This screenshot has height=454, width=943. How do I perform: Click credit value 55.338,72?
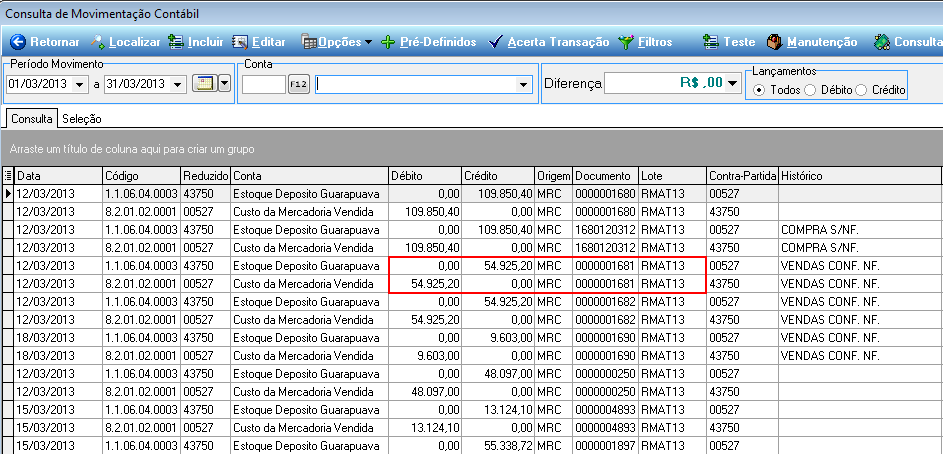498,446
